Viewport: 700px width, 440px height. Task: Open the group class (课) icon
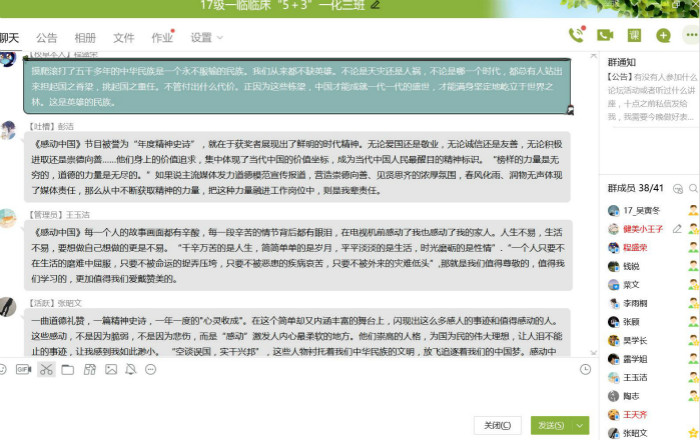tap(634, 35)
